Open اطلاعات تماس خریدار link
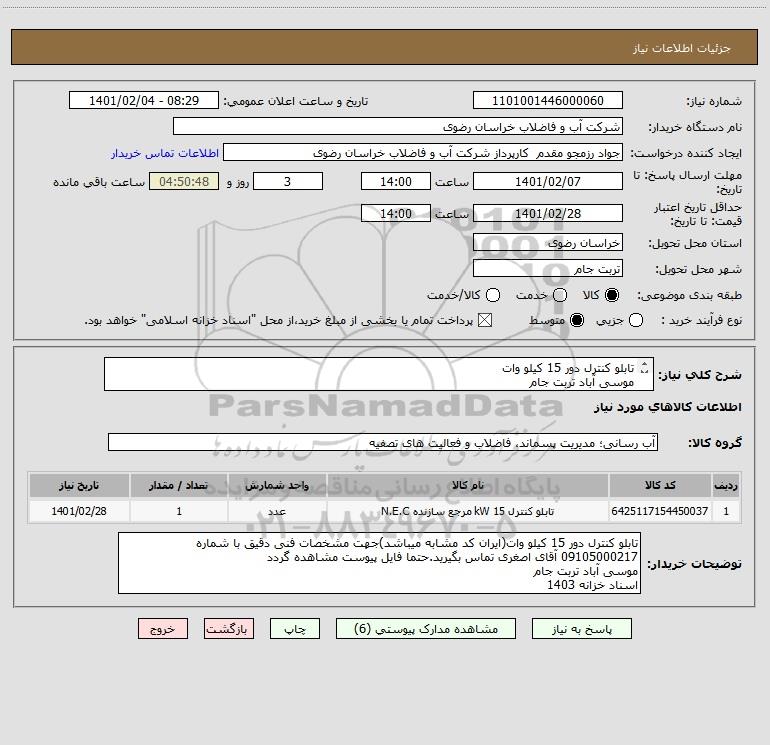Image resolution: width=770 pixels, height=745 pixels. tap(165, 153)
